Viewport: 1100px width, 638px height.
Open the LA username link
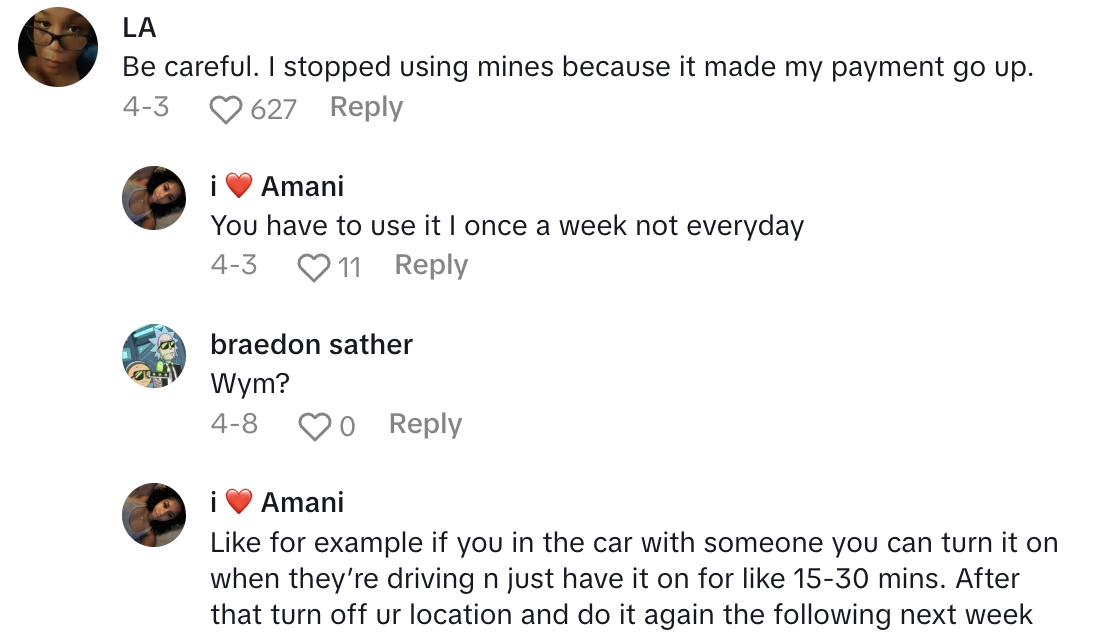click(139, 28)
